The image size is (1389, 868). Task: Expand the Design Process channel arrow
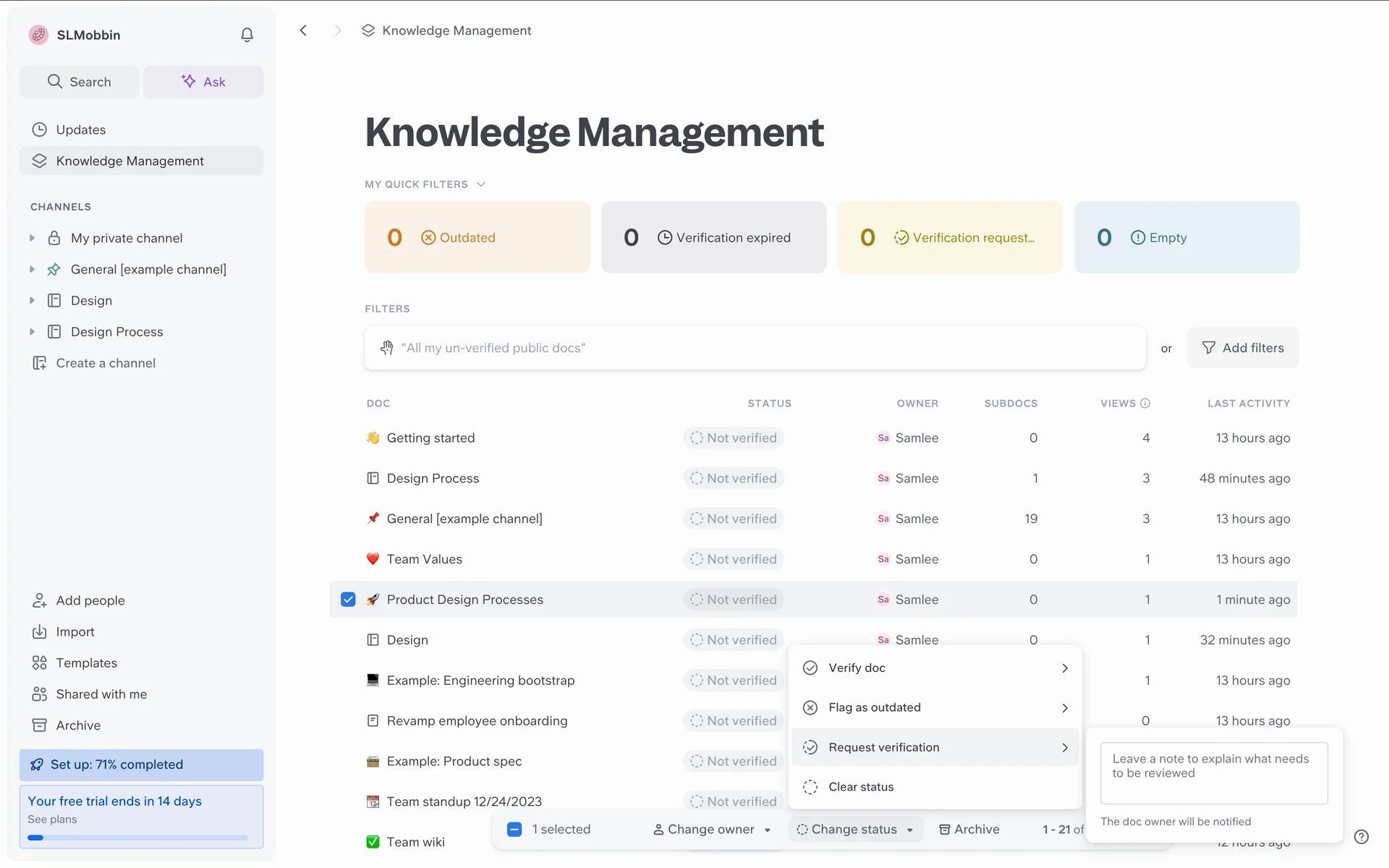[x=32, y=331]
